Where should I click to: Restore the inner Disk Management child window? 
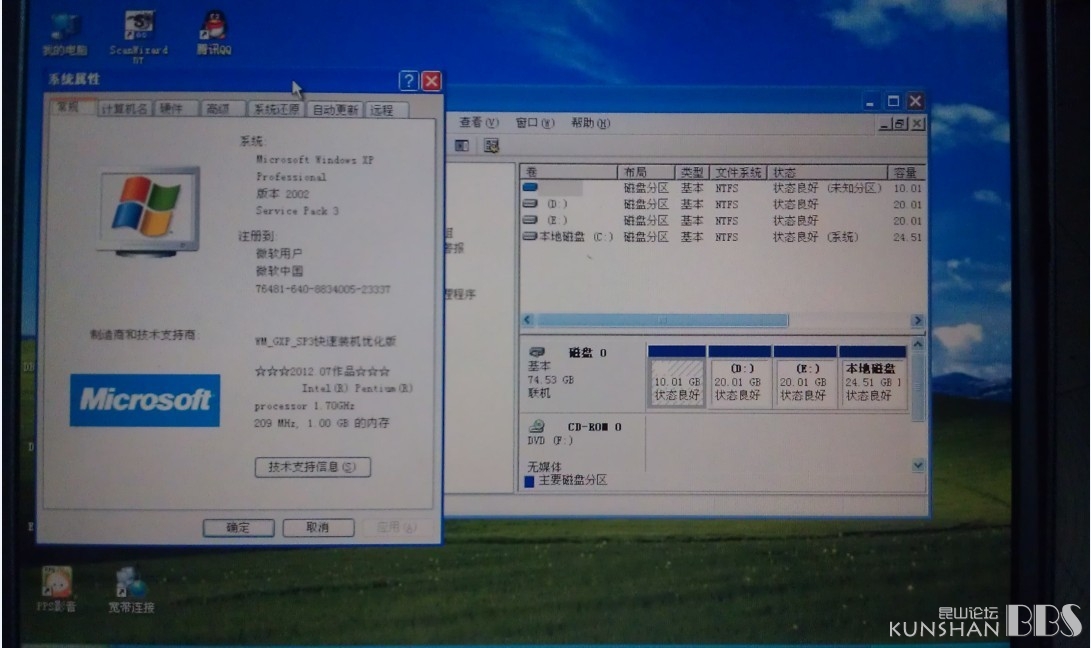(900, 124)
